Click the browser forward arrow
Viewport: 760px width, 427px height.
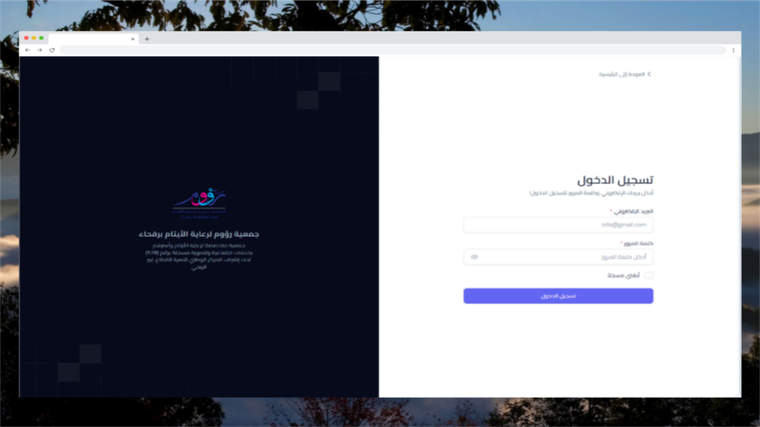(40, 50)
